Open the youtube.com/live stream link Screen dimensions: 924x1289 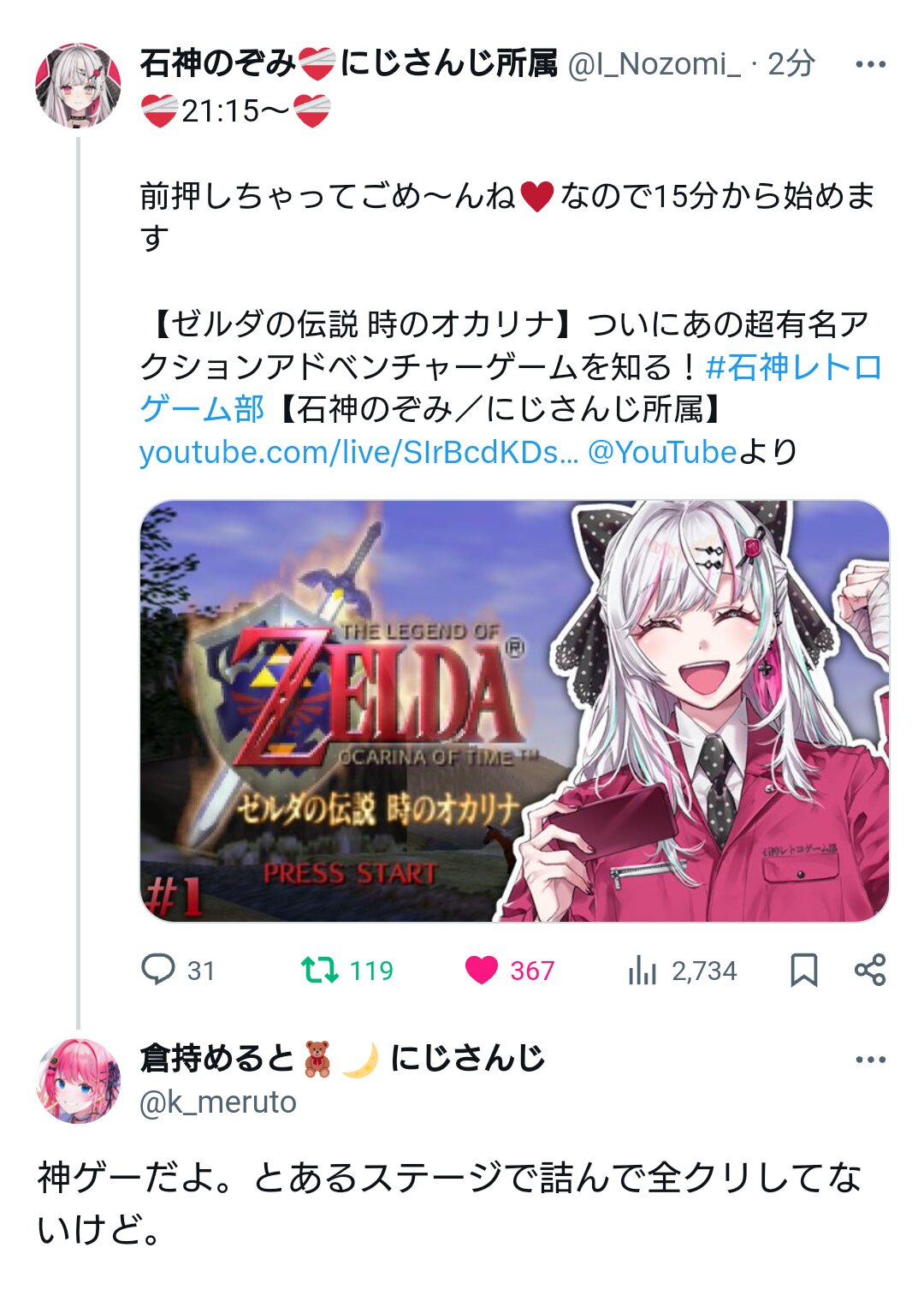click(x=359, y=452)
